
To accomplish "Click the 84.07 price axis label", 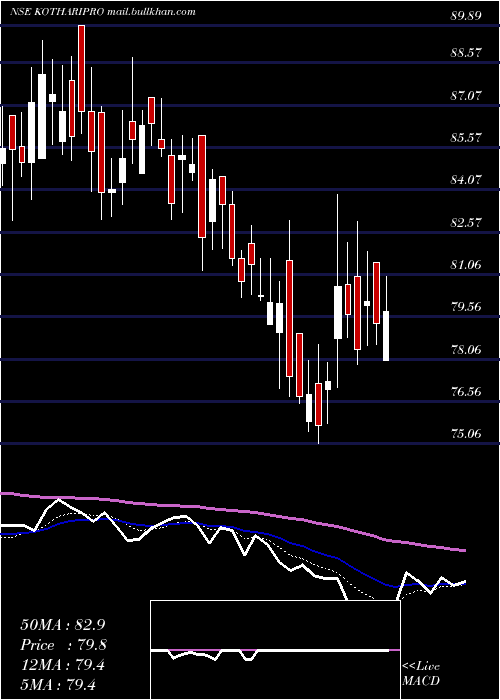I will point(467,180).
